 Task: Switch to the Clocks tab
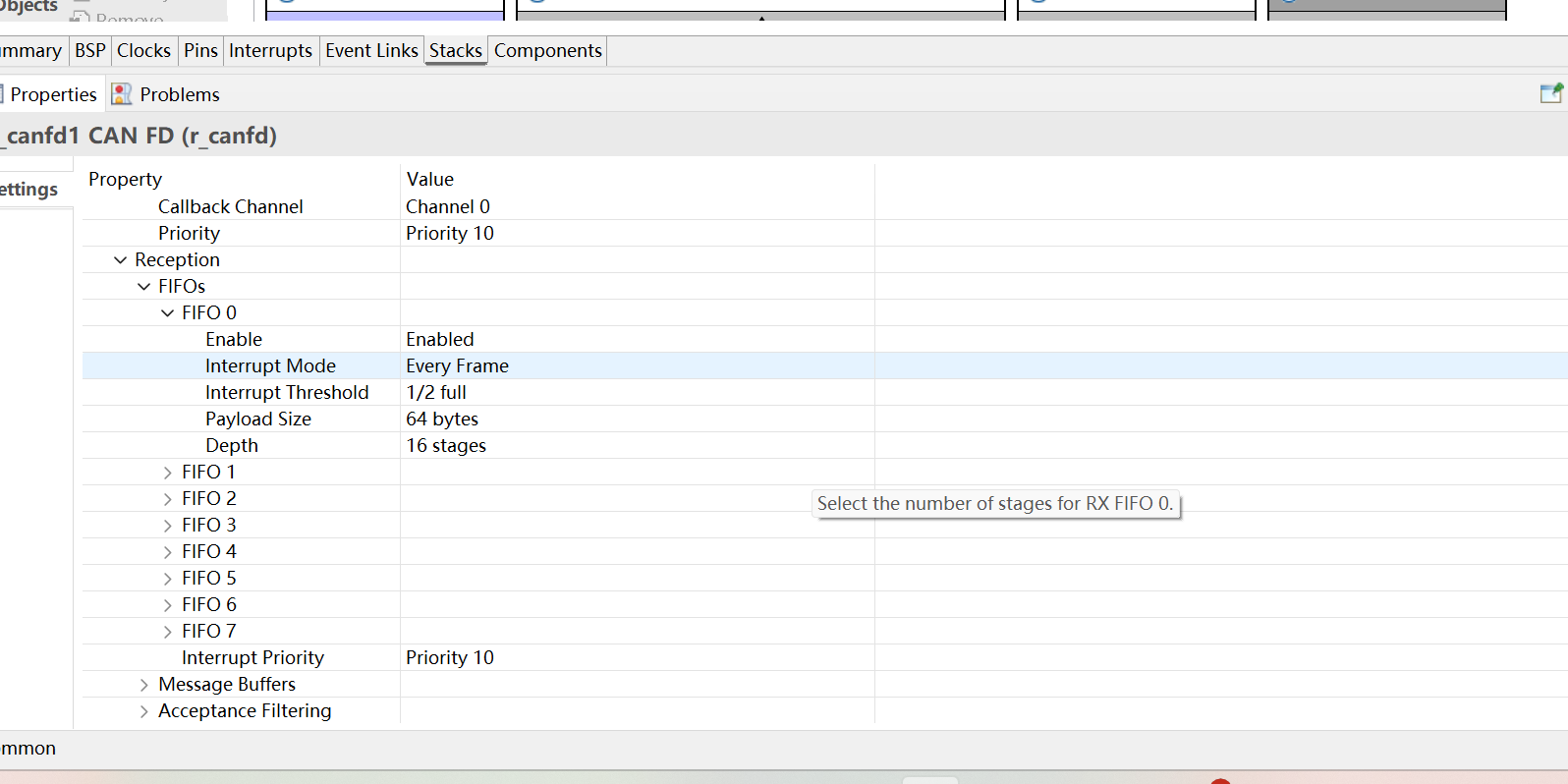(143, 50)
